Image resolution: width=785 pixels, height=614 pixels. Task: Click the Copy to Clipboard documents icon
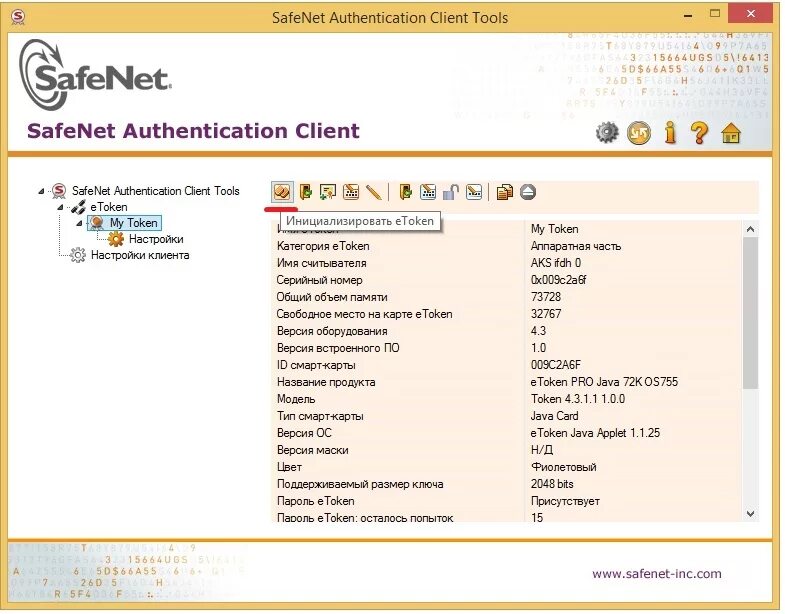coord(505,192)
